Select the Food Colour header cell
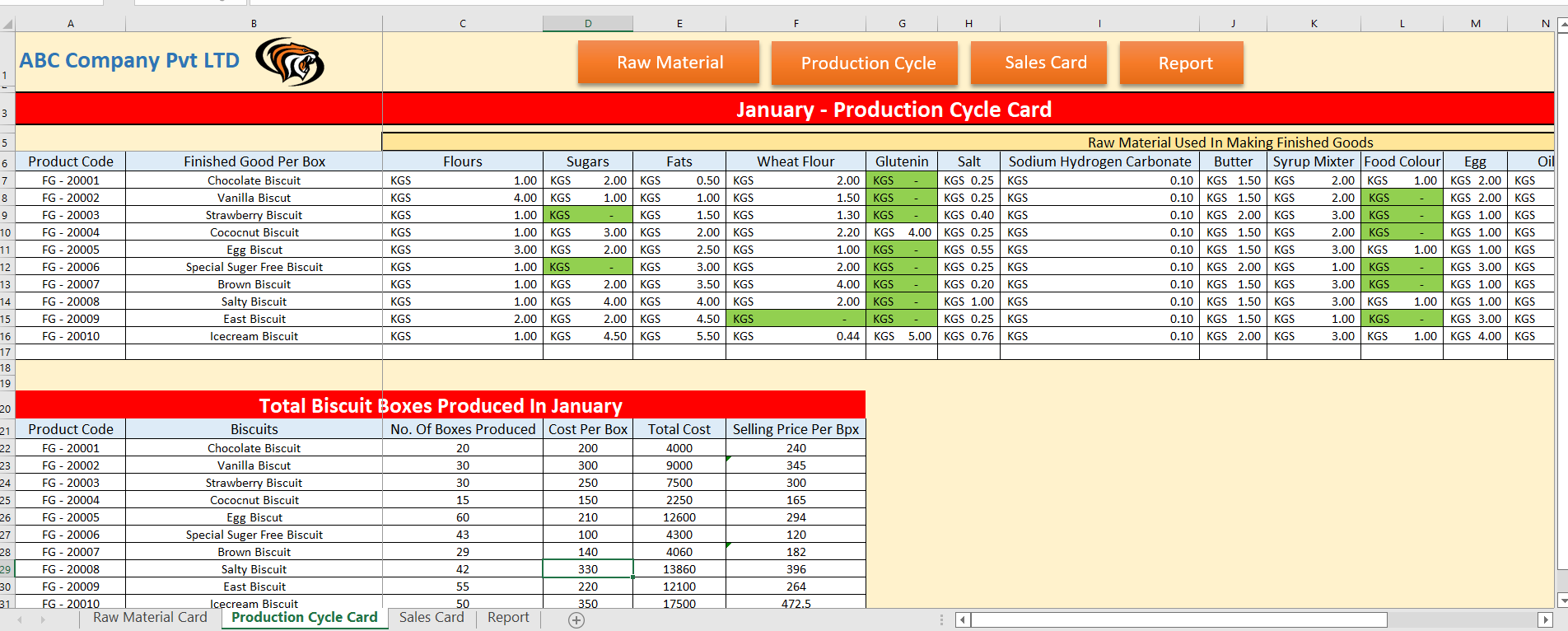Viewport: 1568px width, 631px height. pos(1402,161)
